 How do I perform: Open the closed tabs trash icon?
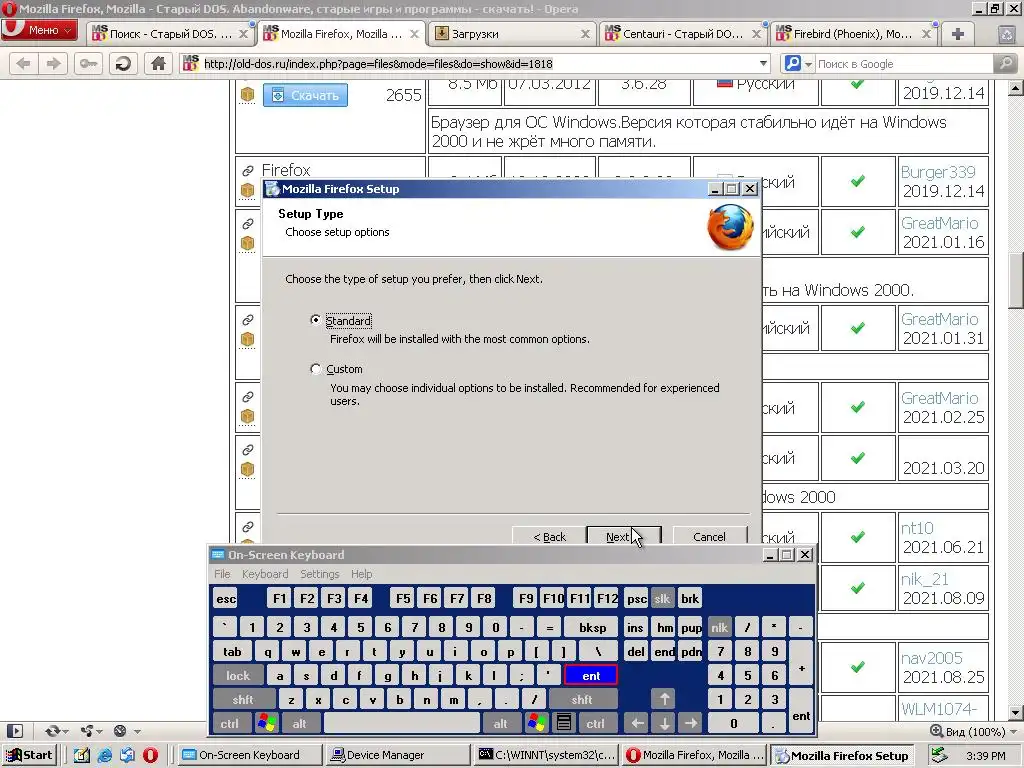(x=1006, y=34)
